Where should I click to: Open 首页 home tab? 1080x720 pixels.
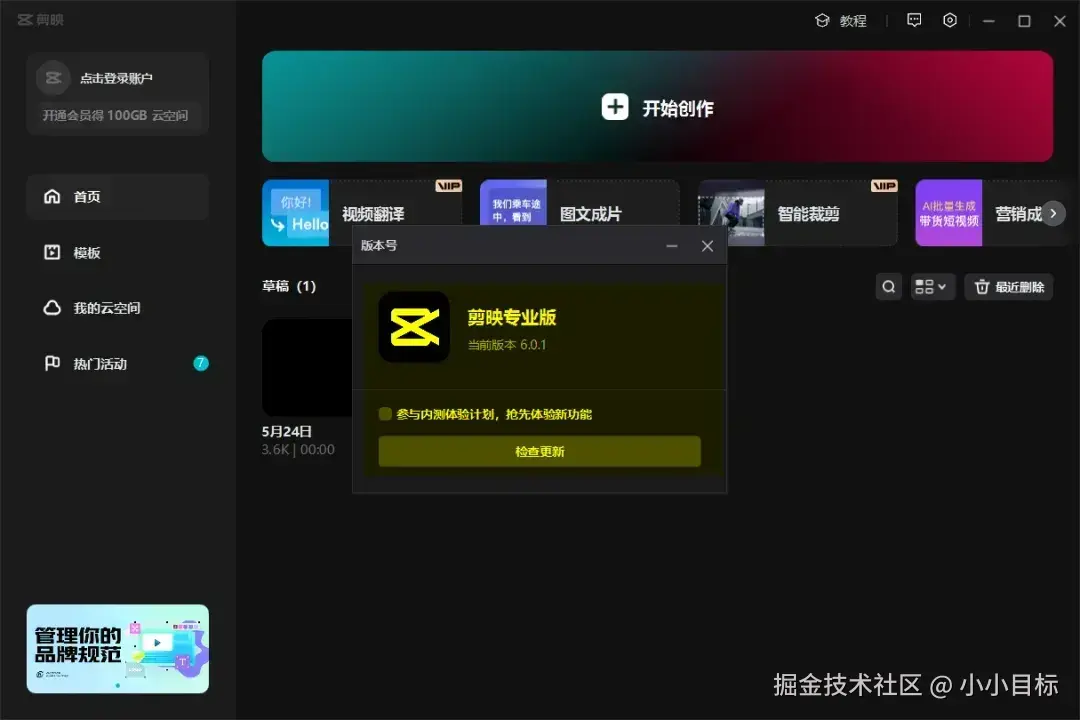point(118,197)
